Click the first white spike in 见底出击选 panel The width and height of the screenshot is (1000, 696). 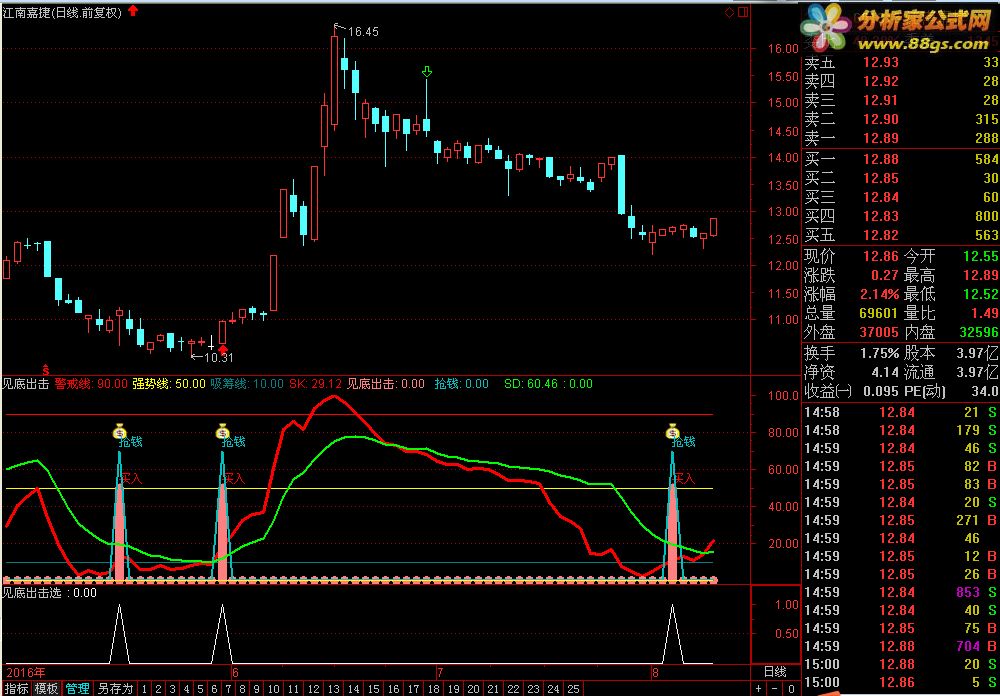119,635
